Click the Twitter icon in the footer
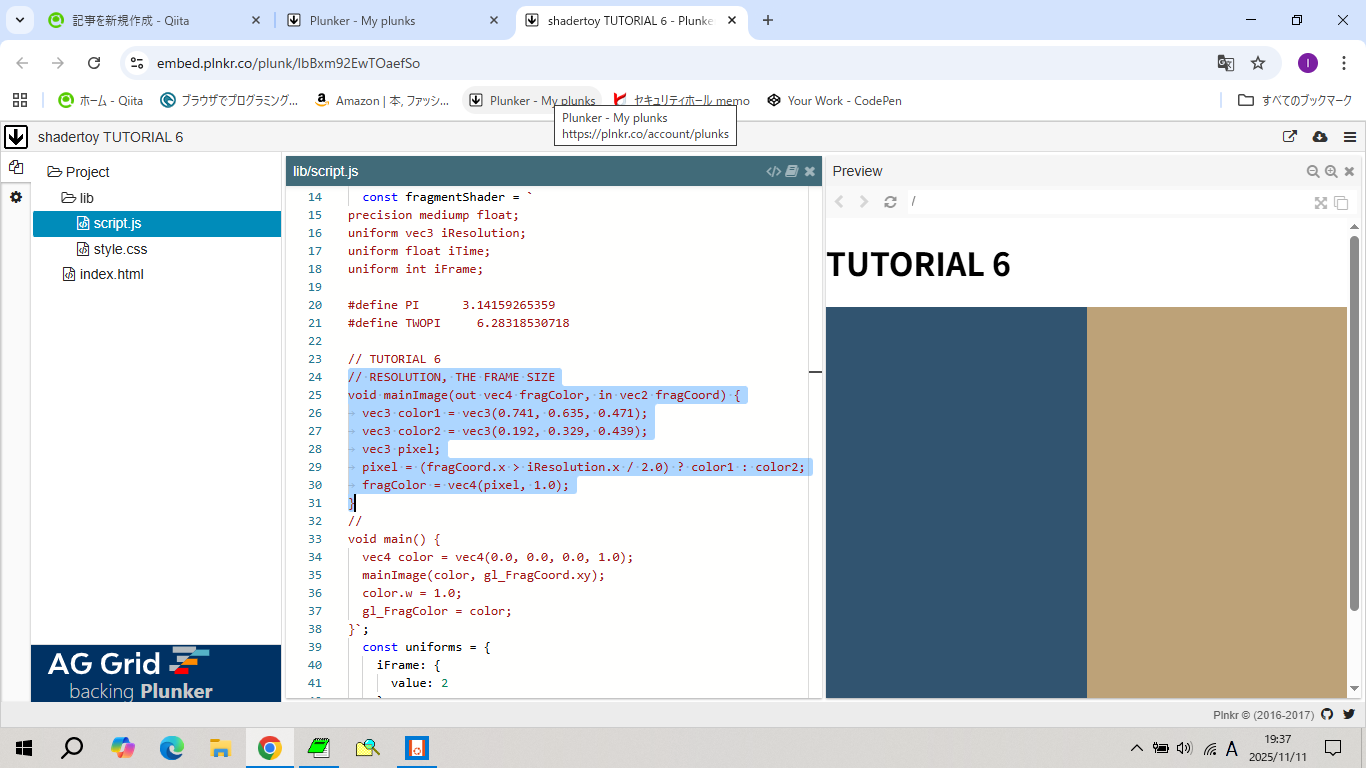 point(1349,714)
